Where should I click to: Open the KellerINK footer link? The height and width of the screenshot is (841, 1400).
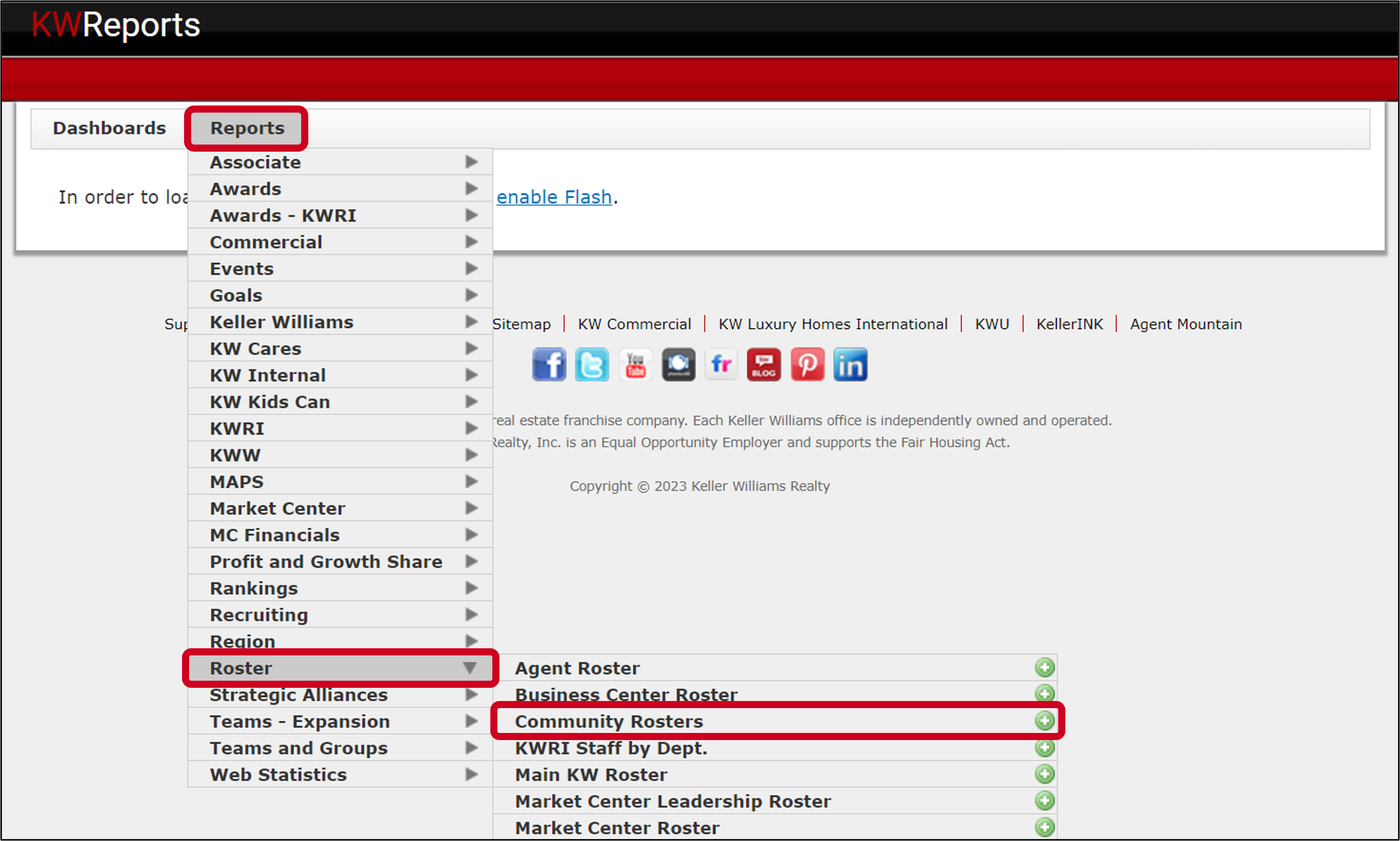(1069, 324)
